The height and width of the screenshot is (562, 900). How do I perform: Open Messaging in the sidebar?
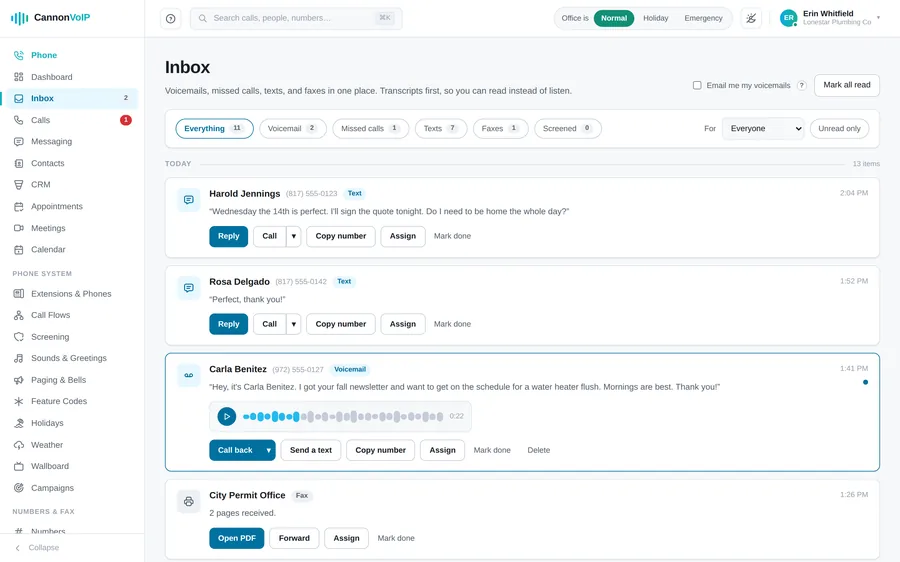72,141
